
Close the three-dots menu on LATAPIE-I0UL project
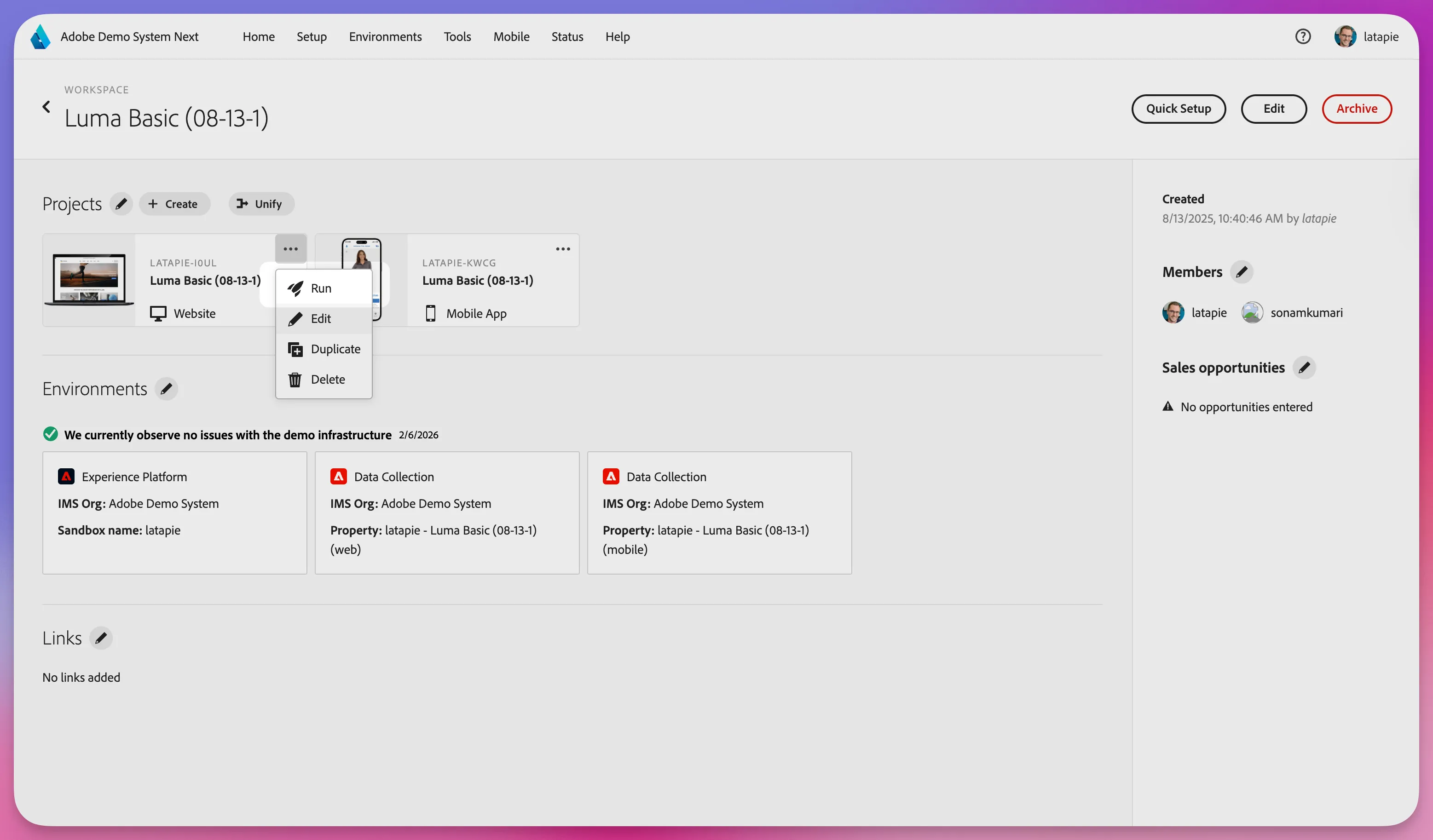[290, 249]
